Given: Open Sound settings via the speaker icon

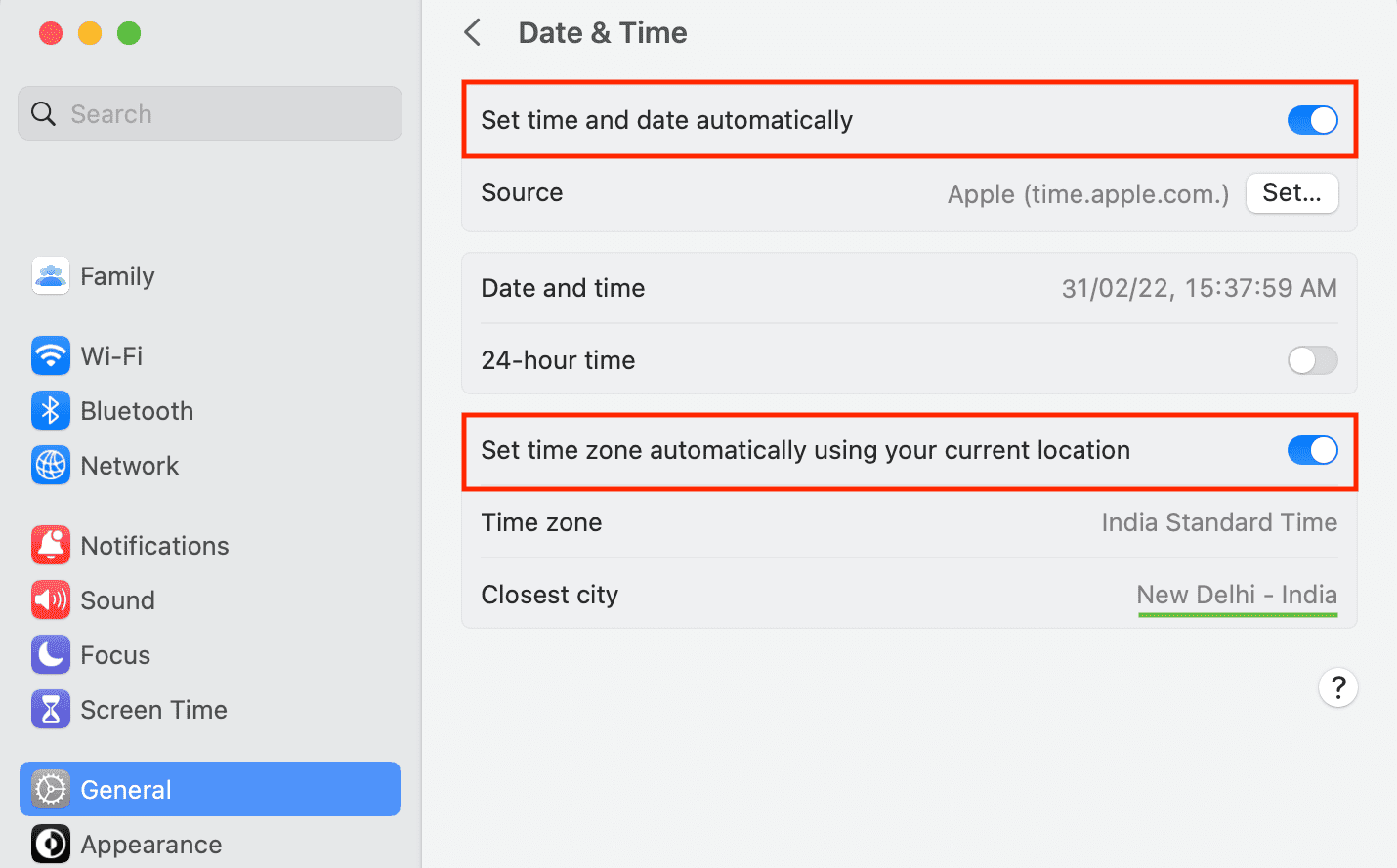Looking at the screenshot, I should tap(51, 599).
